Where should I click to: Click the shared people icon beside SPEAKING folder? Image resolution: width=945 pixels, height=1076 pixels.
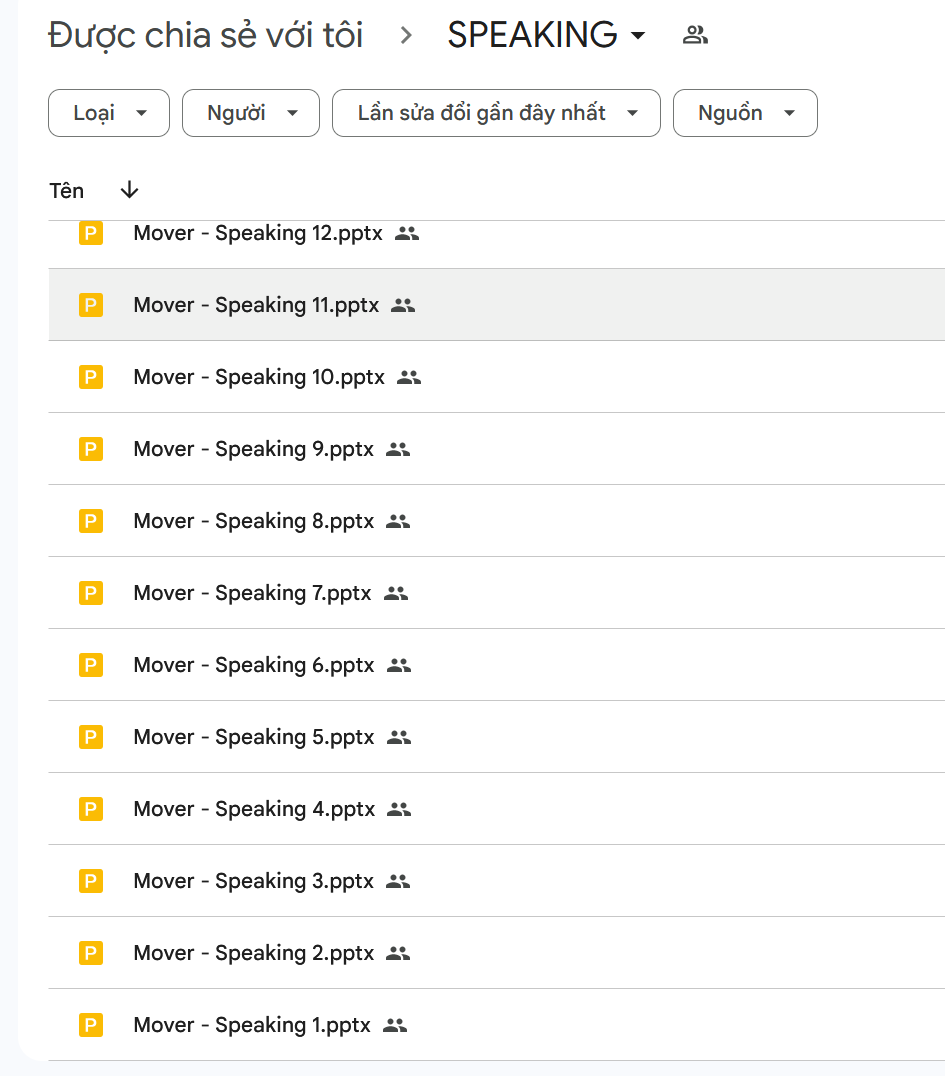(x=695, y=36)
